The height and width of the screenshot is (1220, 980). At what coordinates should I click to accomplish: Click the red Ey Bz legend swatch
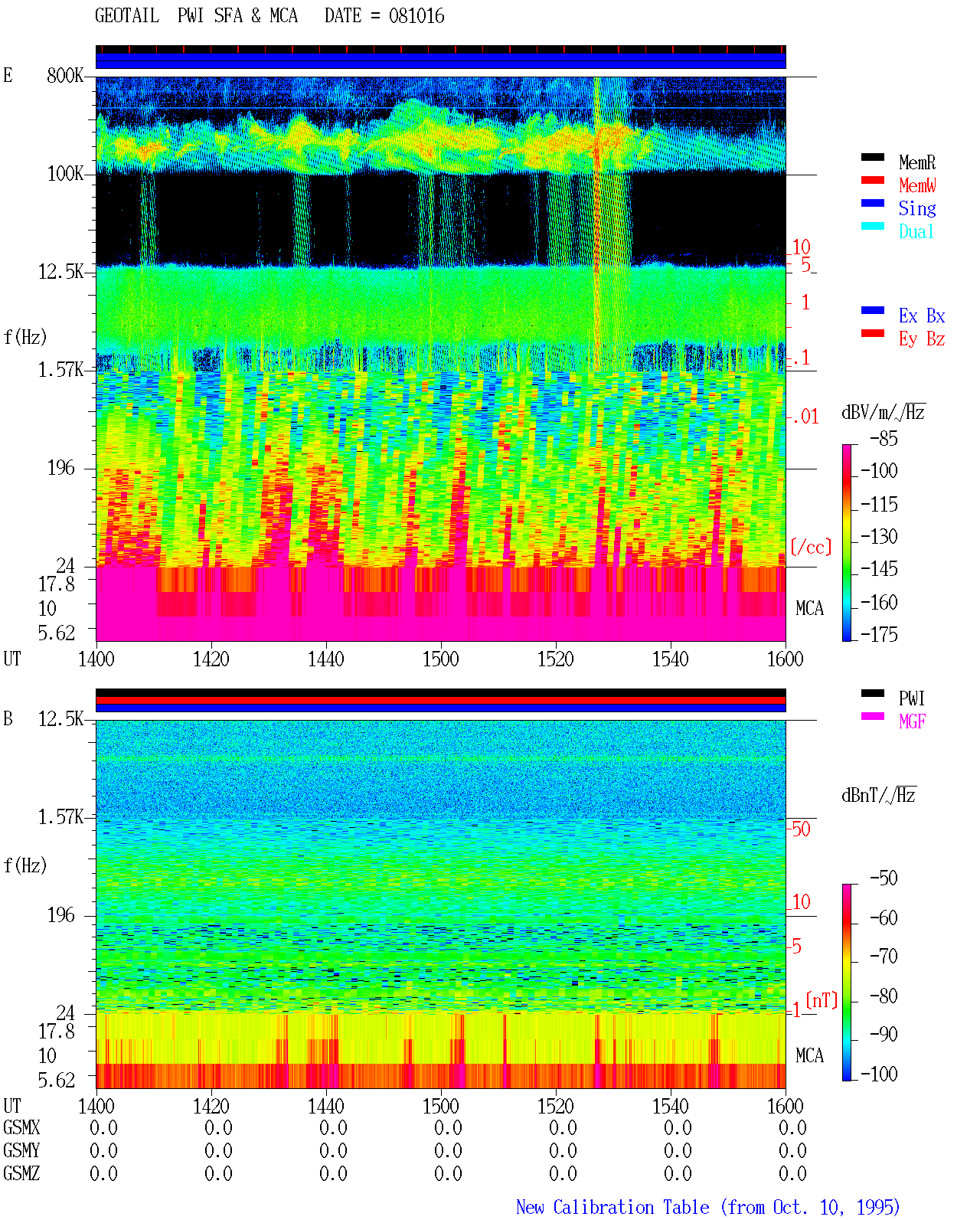pos(873,334)
